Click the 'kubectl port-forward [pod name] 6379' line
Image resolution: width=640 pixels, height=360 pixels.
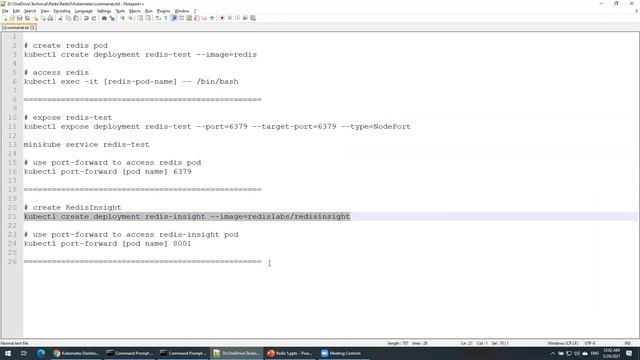tap(107, 171)
